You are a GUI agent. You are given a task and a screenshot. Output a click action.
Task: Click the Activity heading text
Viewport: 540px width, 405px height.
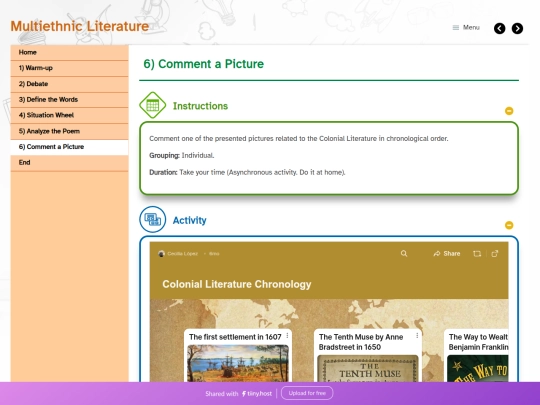click(189, 220)
